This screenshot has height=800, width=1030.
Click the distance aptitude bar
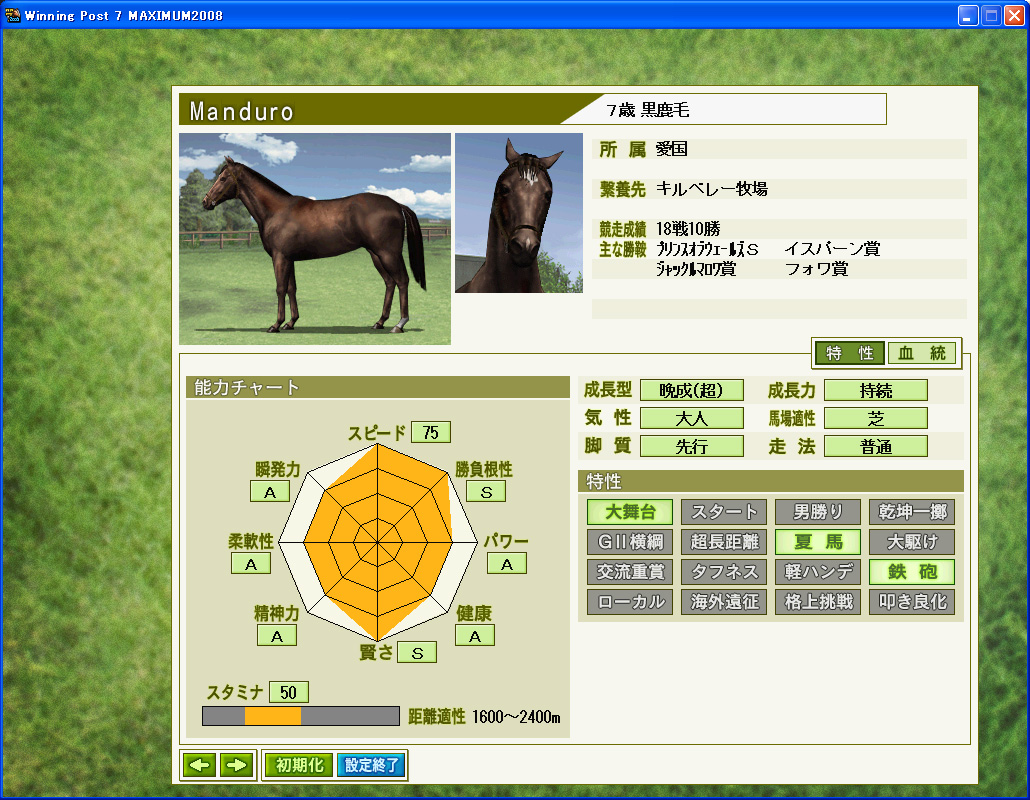click(301, 716)
